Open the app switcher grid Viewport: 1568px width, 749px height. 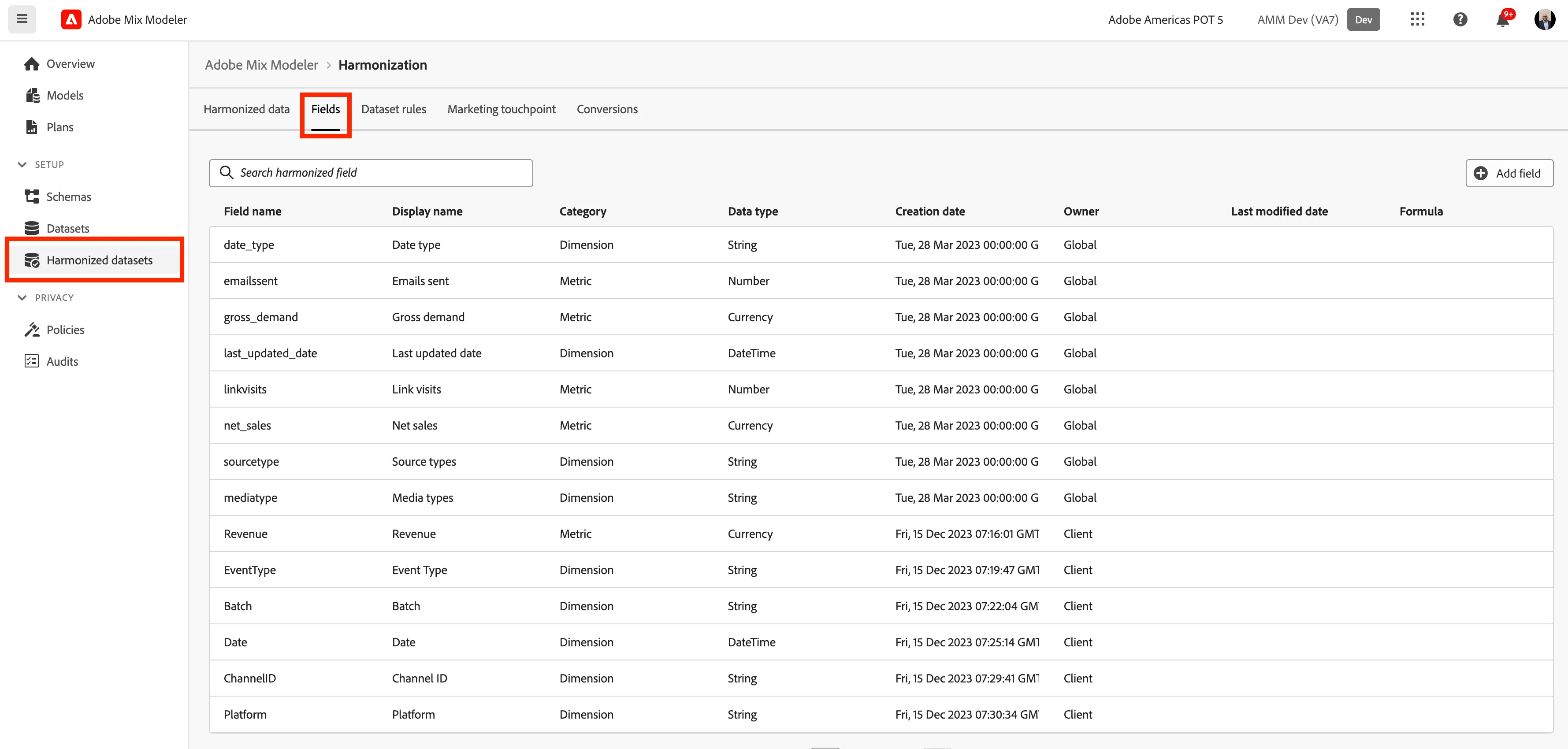[1417, 19]
